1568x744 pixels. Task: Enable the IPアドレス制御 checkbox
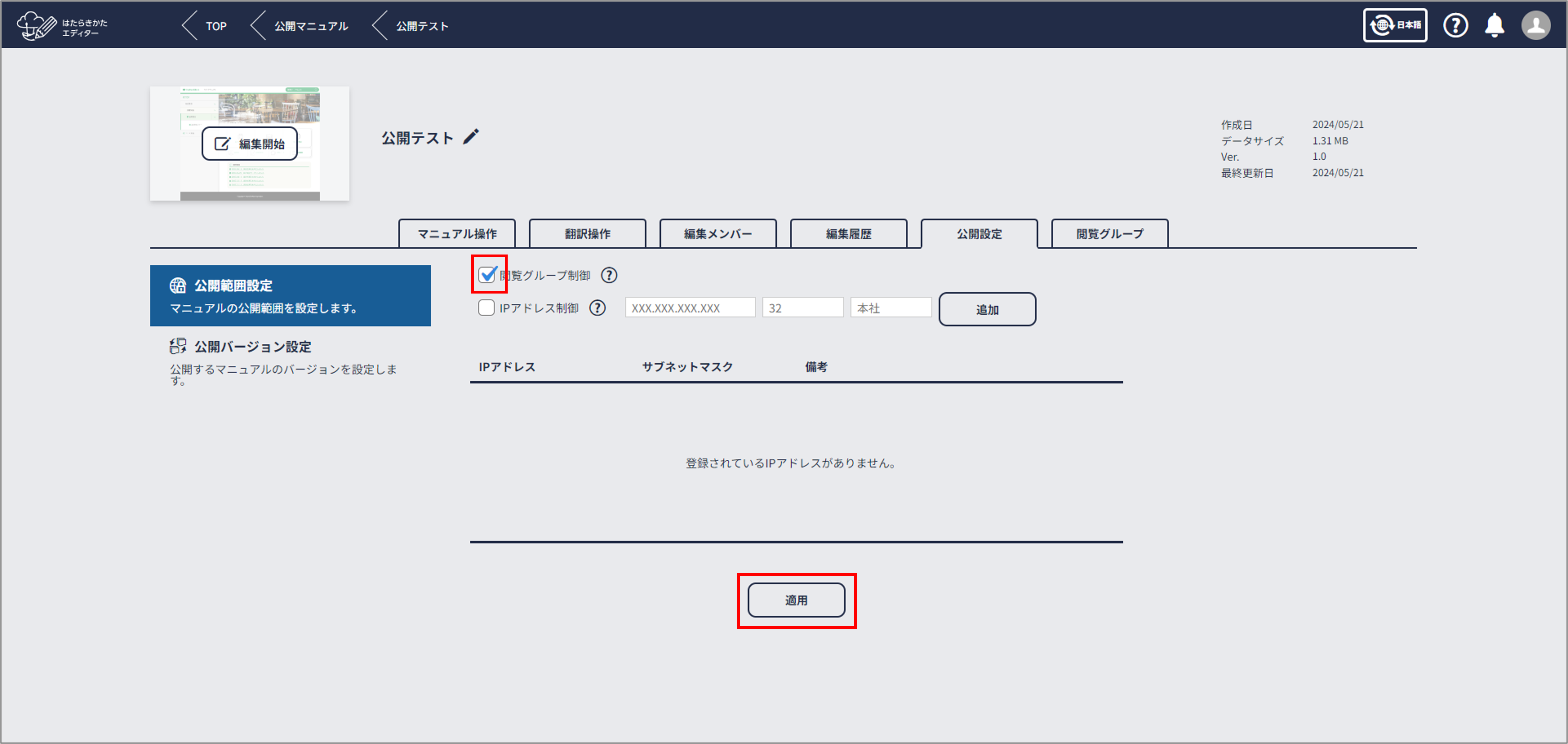(486, 308)
